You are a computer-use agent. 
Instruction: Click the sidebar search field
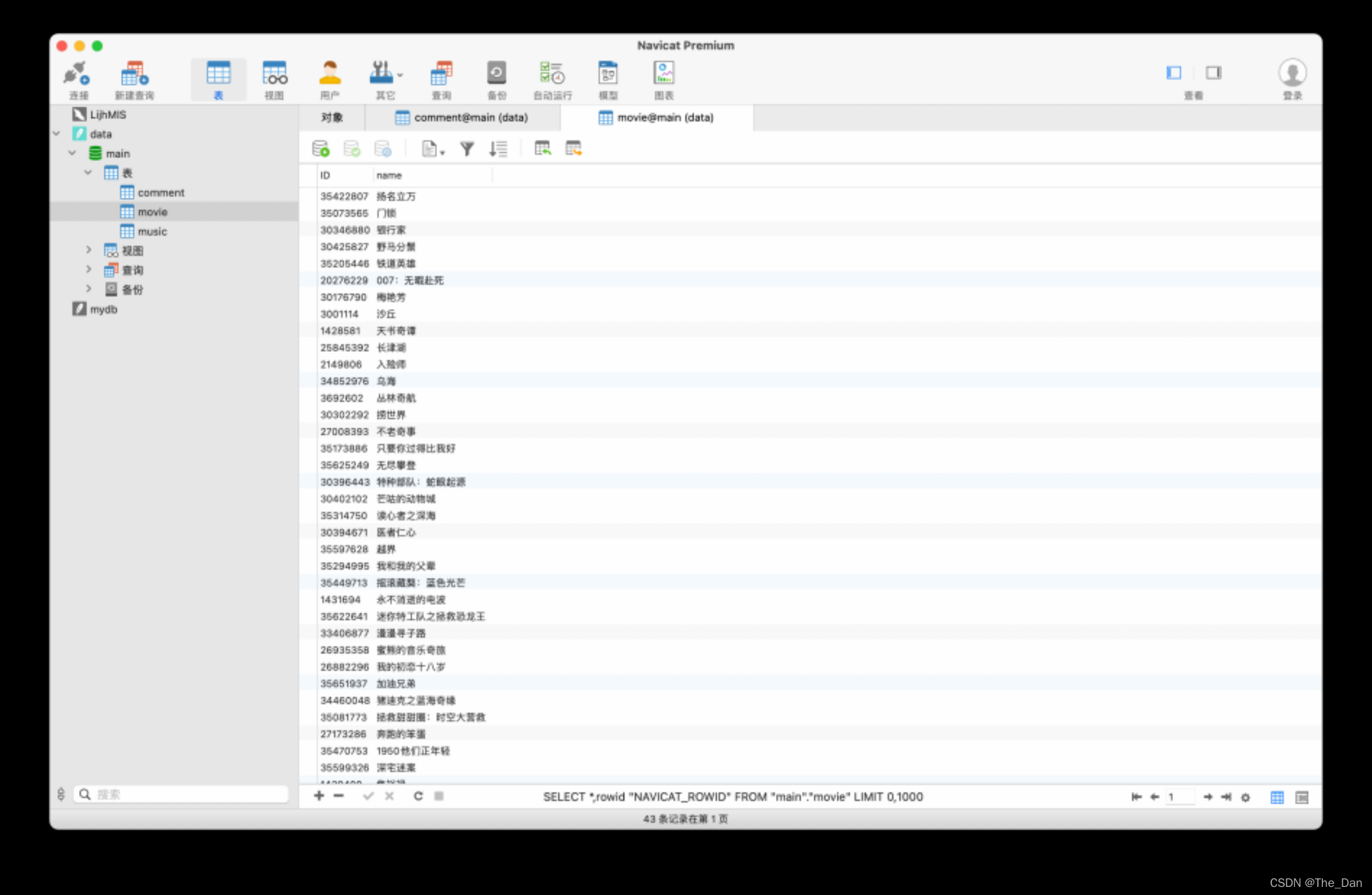[181, 794]
